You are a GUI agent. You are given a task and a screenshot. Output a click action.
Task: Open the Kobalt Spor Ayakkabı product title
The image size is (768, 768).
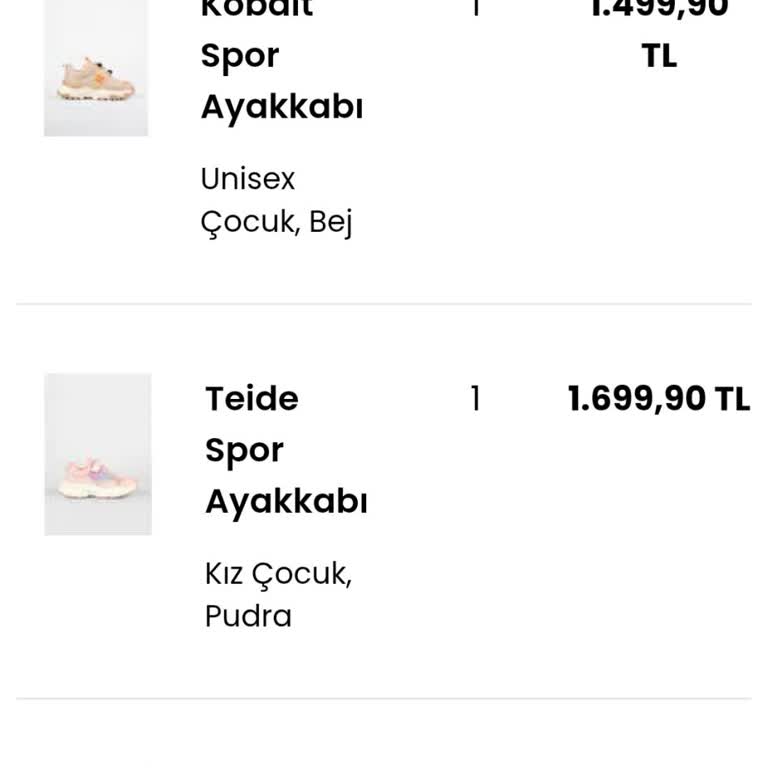[x=281, y=57]
